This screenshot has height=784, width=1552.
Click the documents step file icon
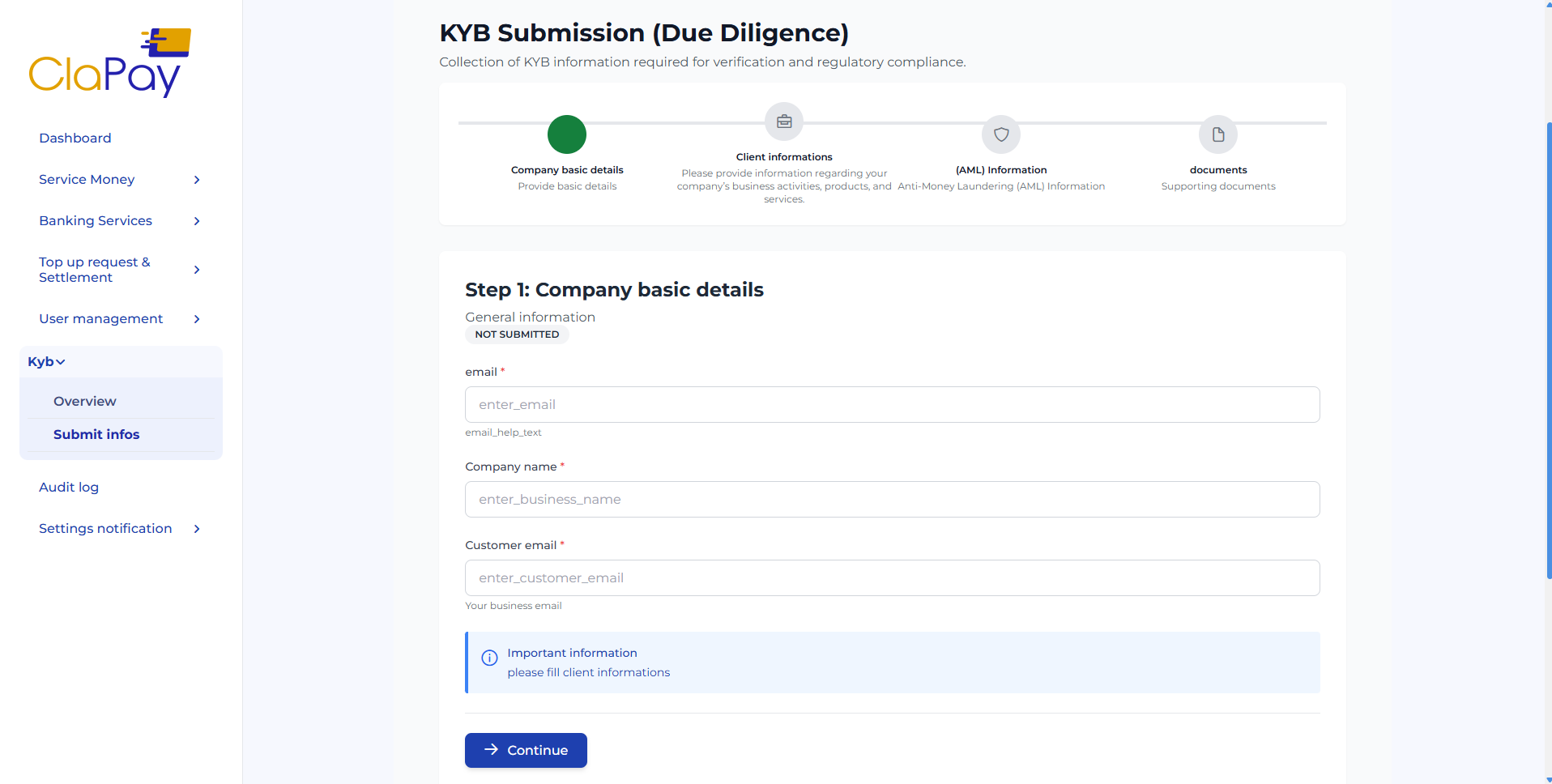(1218, 134)
